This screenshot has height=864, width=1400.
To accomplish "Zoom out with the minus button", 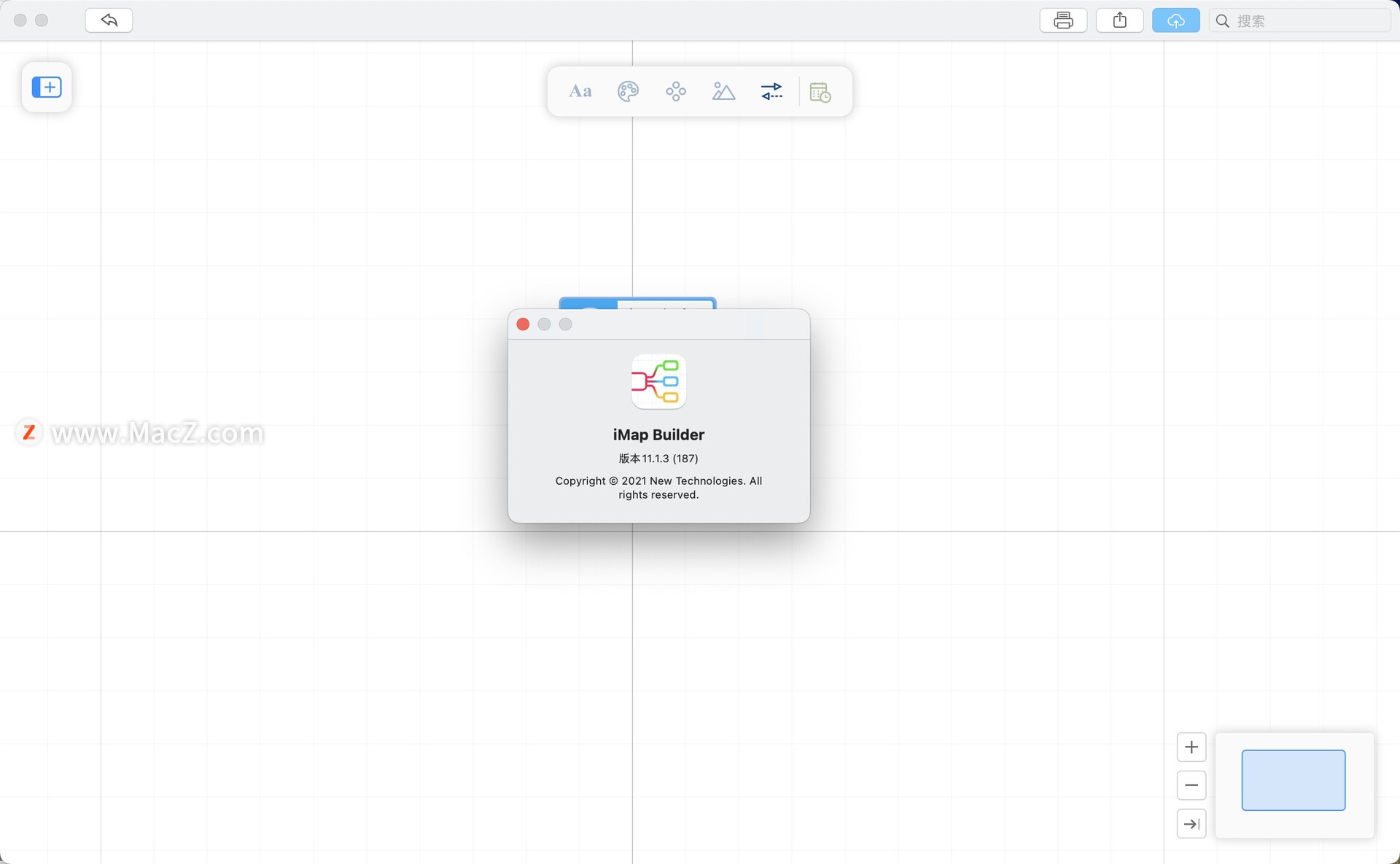I will coord(1191,785).
